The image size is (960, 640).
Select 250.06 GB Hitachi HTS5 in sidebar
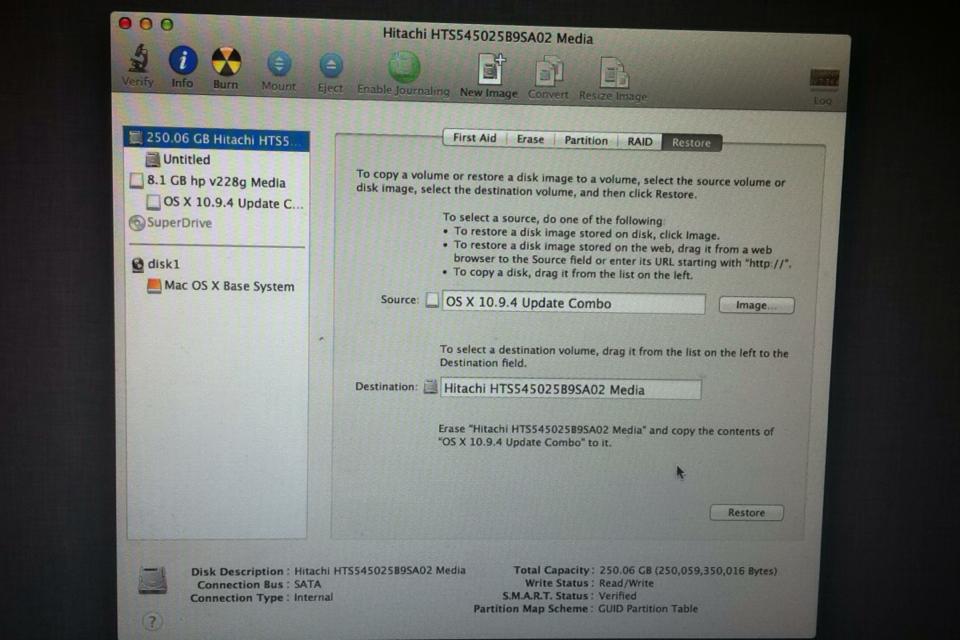point(217,139)
